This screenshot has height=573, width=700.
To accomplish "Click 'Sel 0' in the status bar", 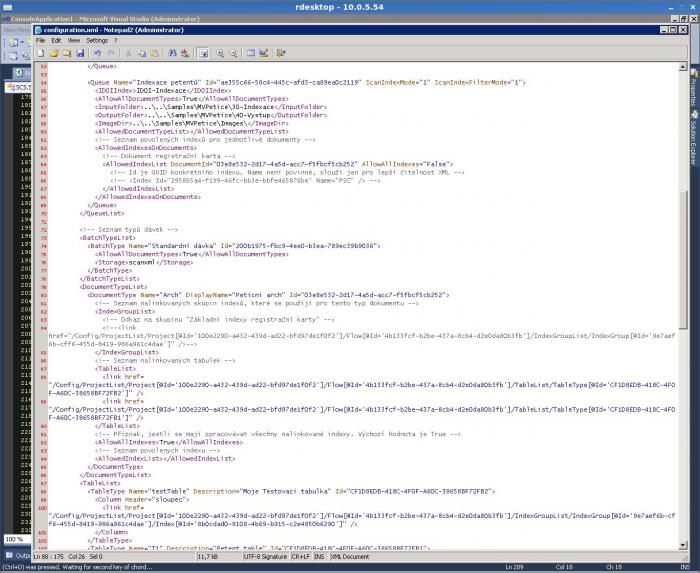I will [96, 556].
